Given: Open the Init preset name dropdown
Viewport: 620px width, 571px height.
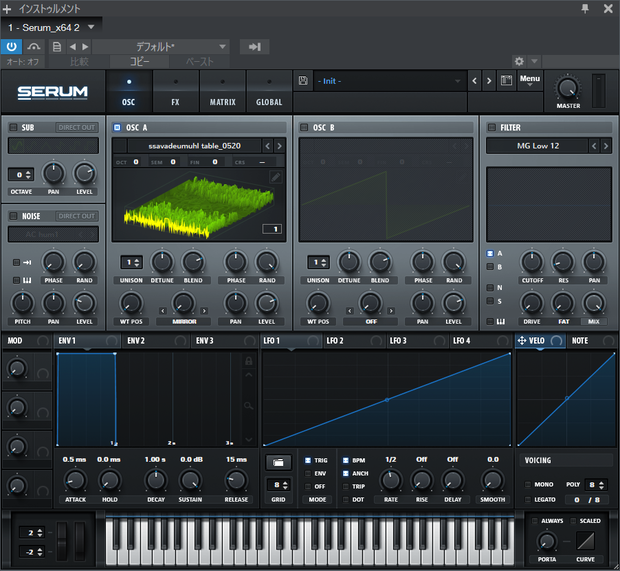Looking at the screenshot, I should [389, 81].
